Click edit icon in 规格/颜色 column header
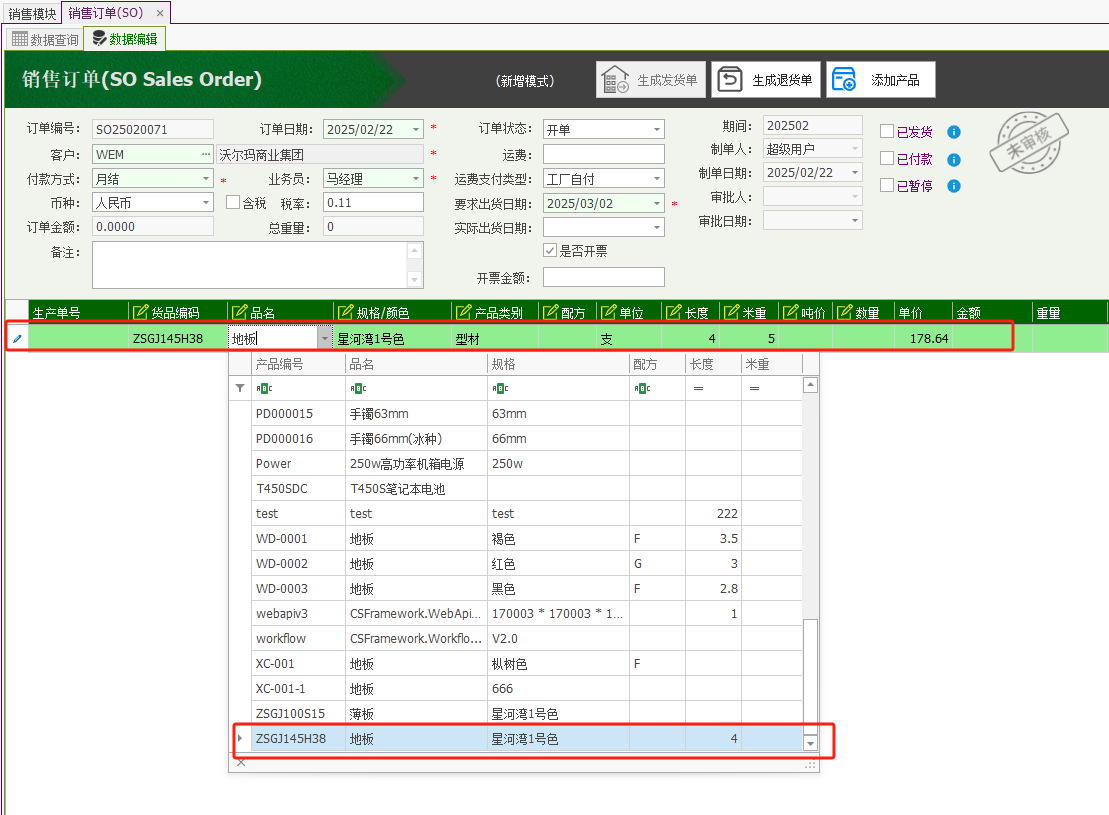 click(x=346, y=312)
